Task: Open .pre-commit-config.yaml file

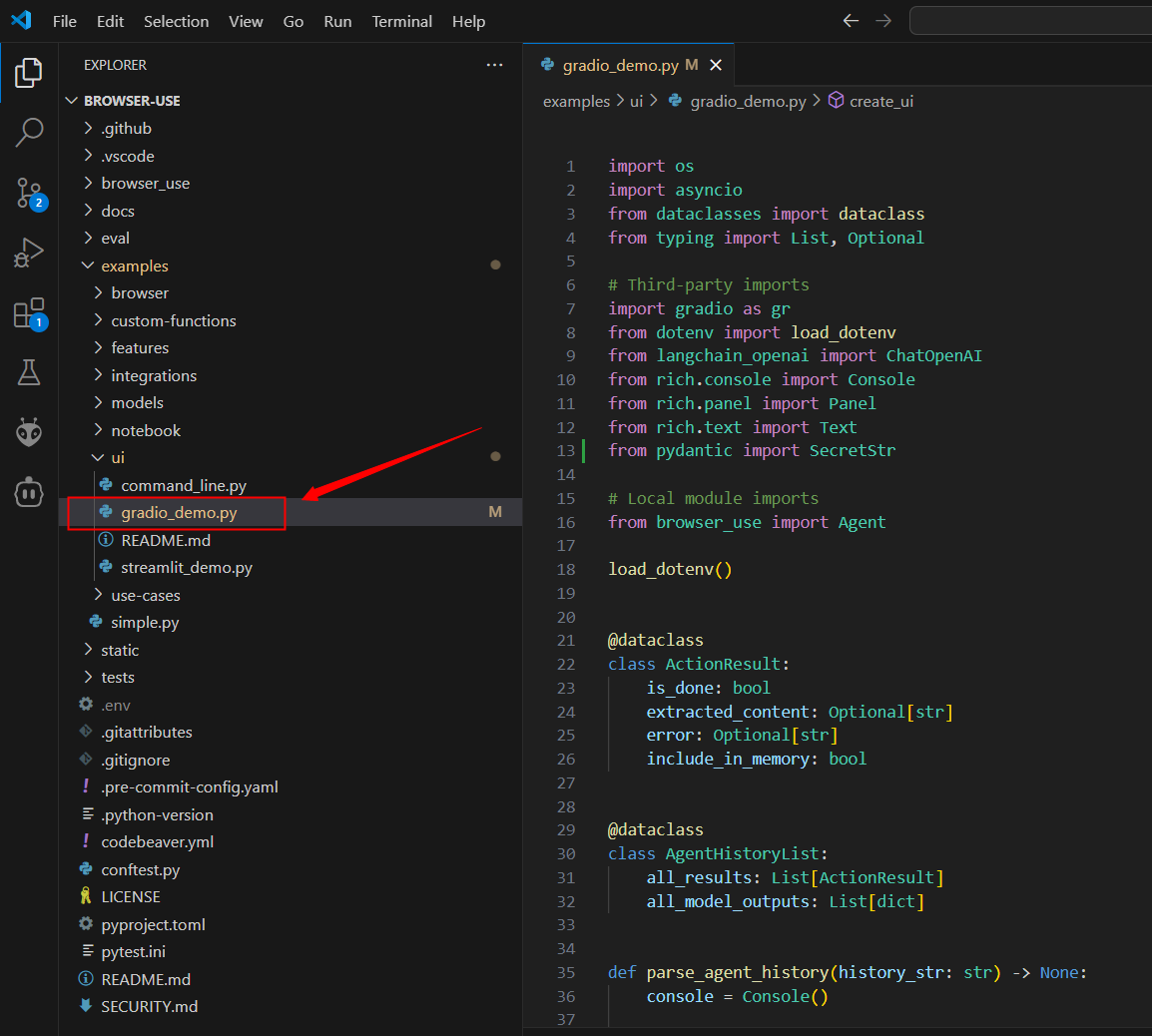Action: [290, 786]
